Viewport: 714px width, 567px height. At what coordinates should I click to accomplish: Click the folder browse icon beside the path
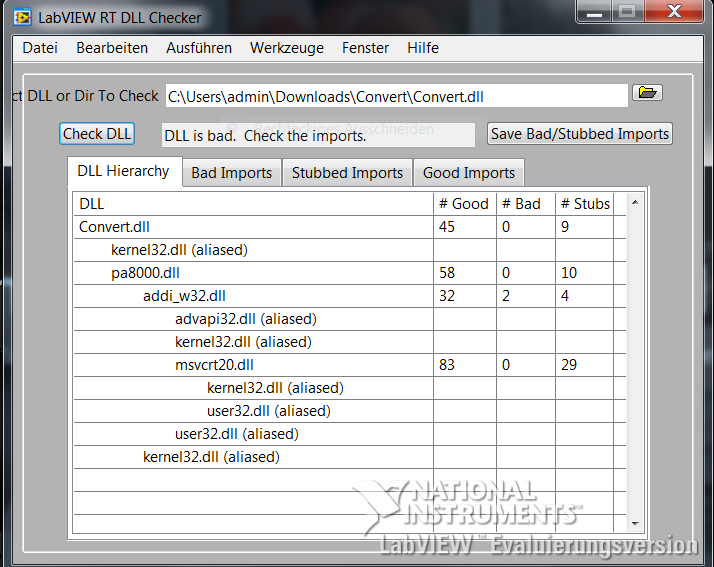pyautogui.click(x=647, y=93)
